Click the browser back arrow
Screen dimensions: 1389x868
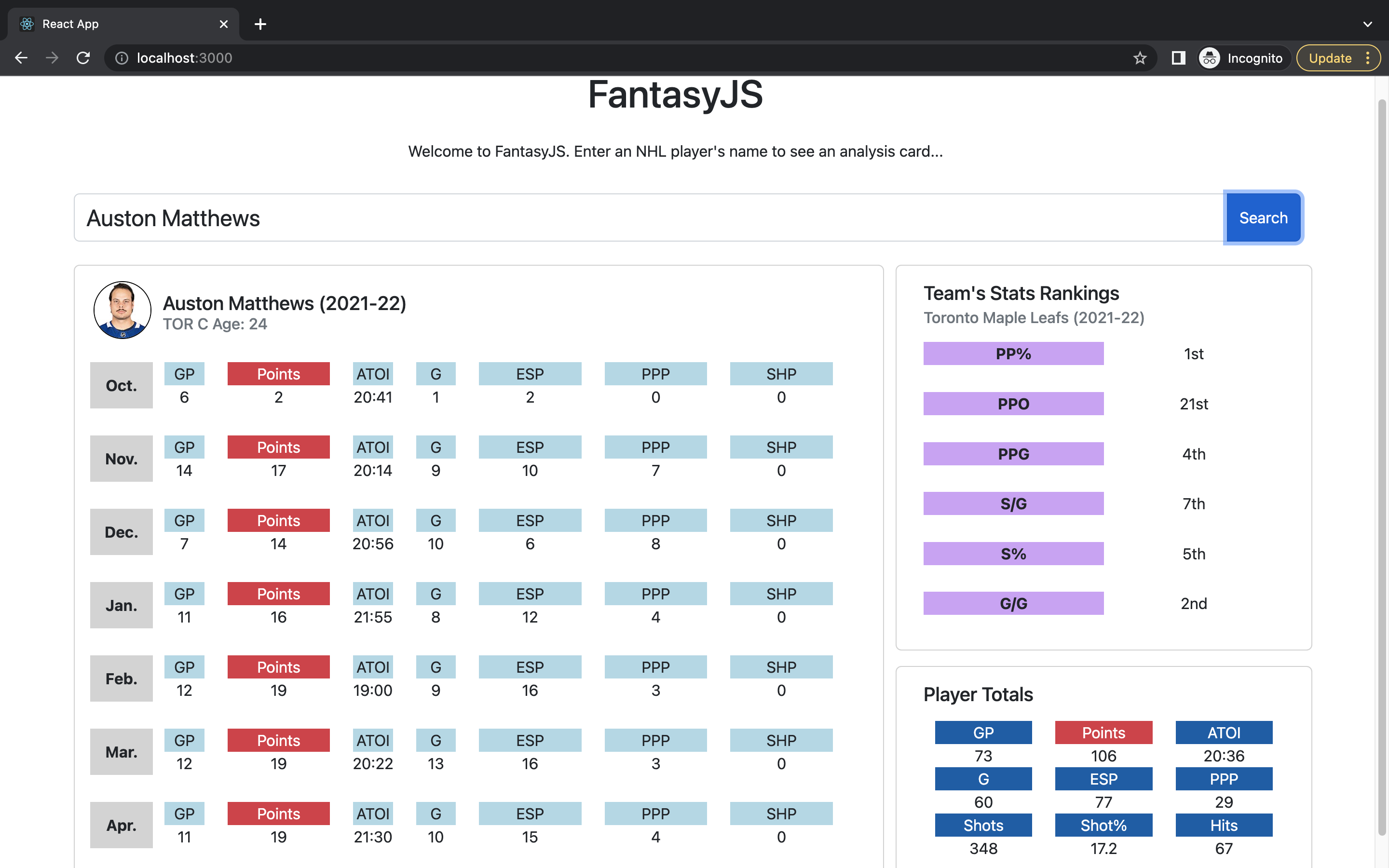point(21,58)
